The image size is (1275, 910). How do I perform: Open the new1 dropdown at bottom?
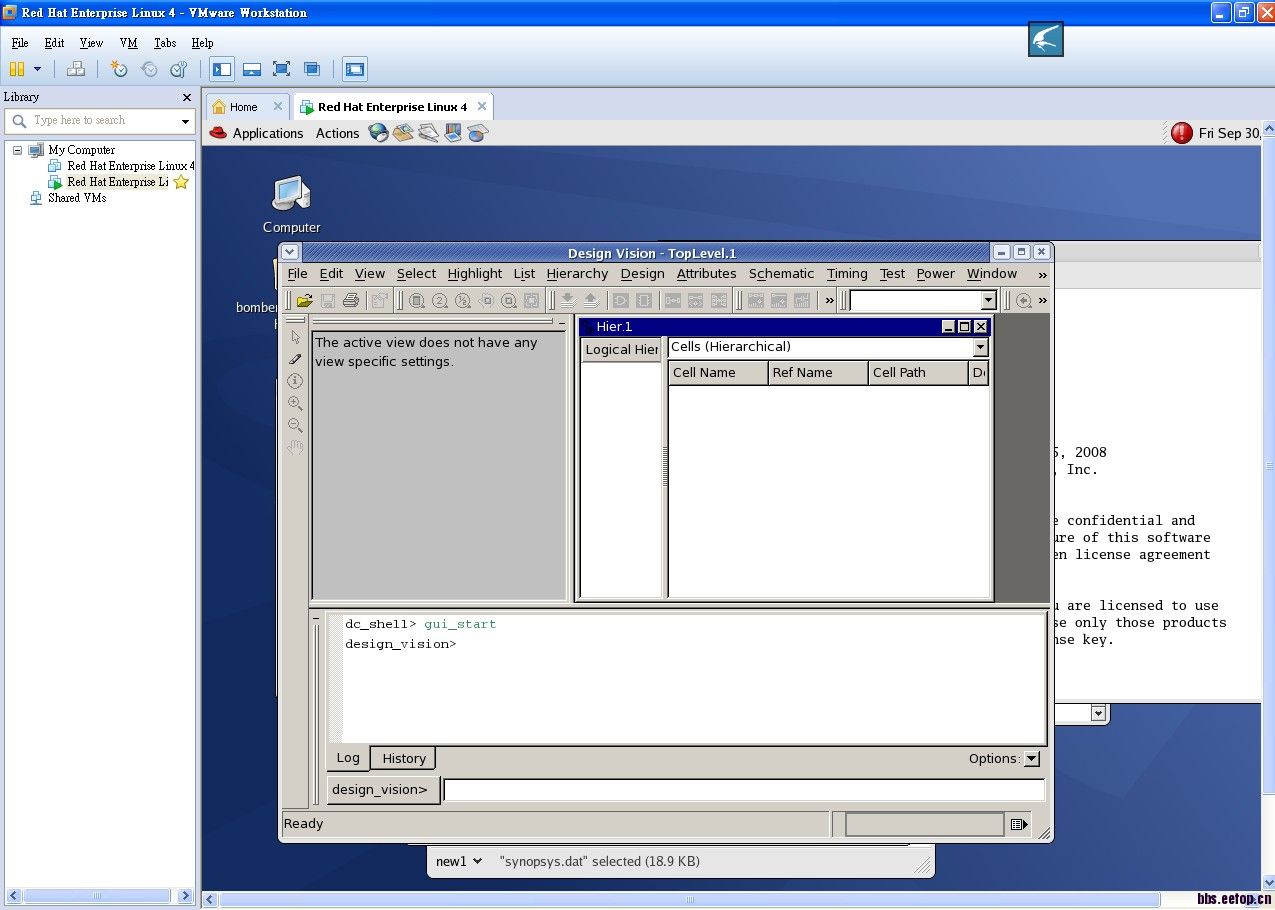[x=459, y=861]
